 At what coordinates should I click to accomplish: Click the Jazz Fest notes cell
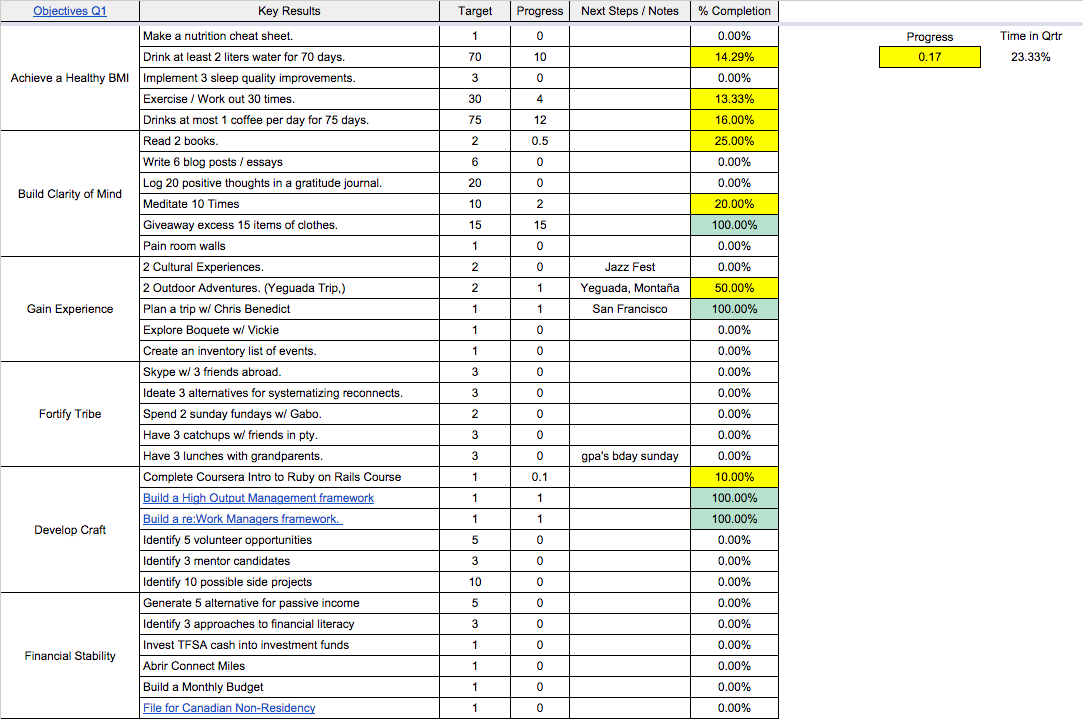point(629,267)
